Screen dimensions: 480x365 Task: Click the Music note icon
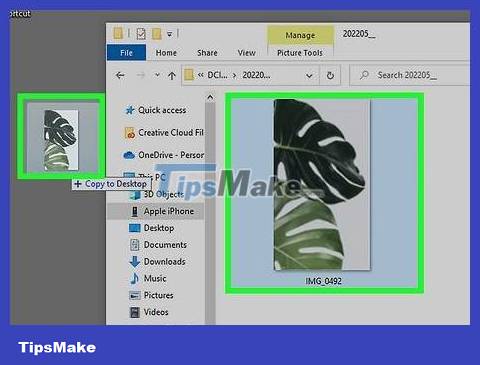(x=134, y=278)
